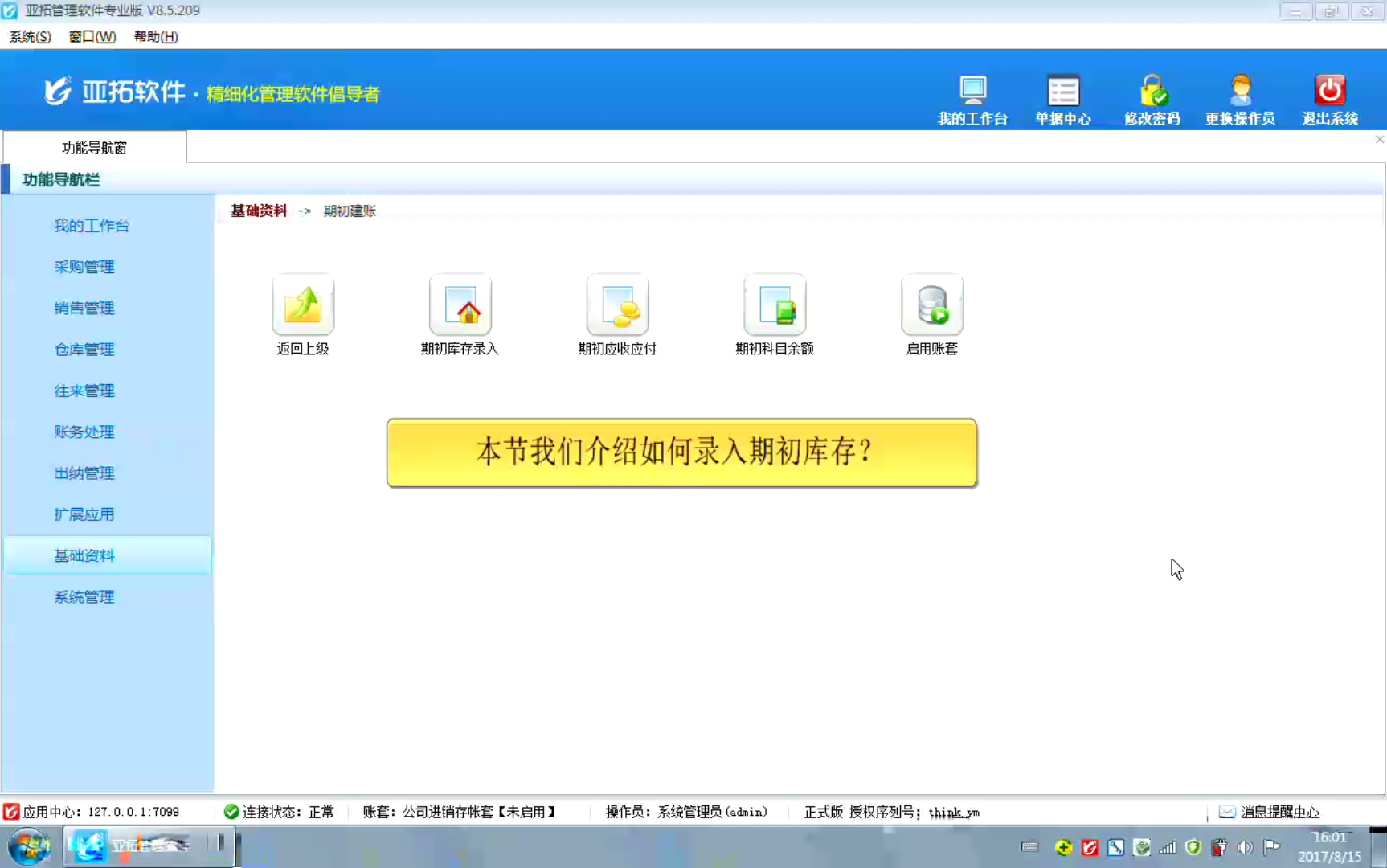Open 消息提醒中心 in status bar
The image size is (1387, 868).
[1279, 812]
